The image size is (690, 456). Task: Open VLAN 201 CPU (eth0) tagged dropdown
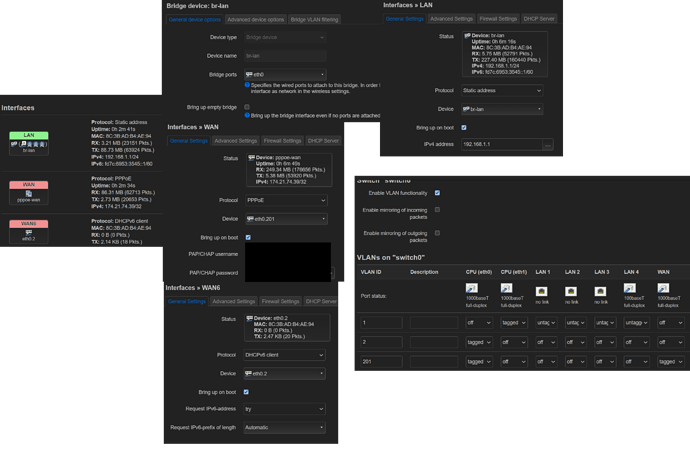click(x=479, y=362)
